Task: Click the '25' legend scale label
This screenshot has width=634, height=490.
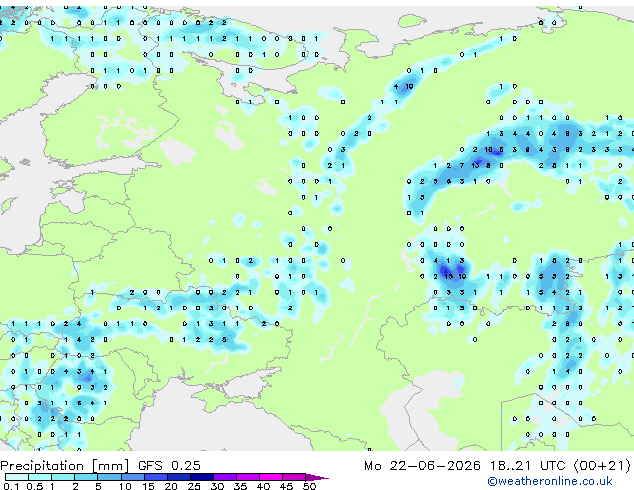Action: (194, 486)
